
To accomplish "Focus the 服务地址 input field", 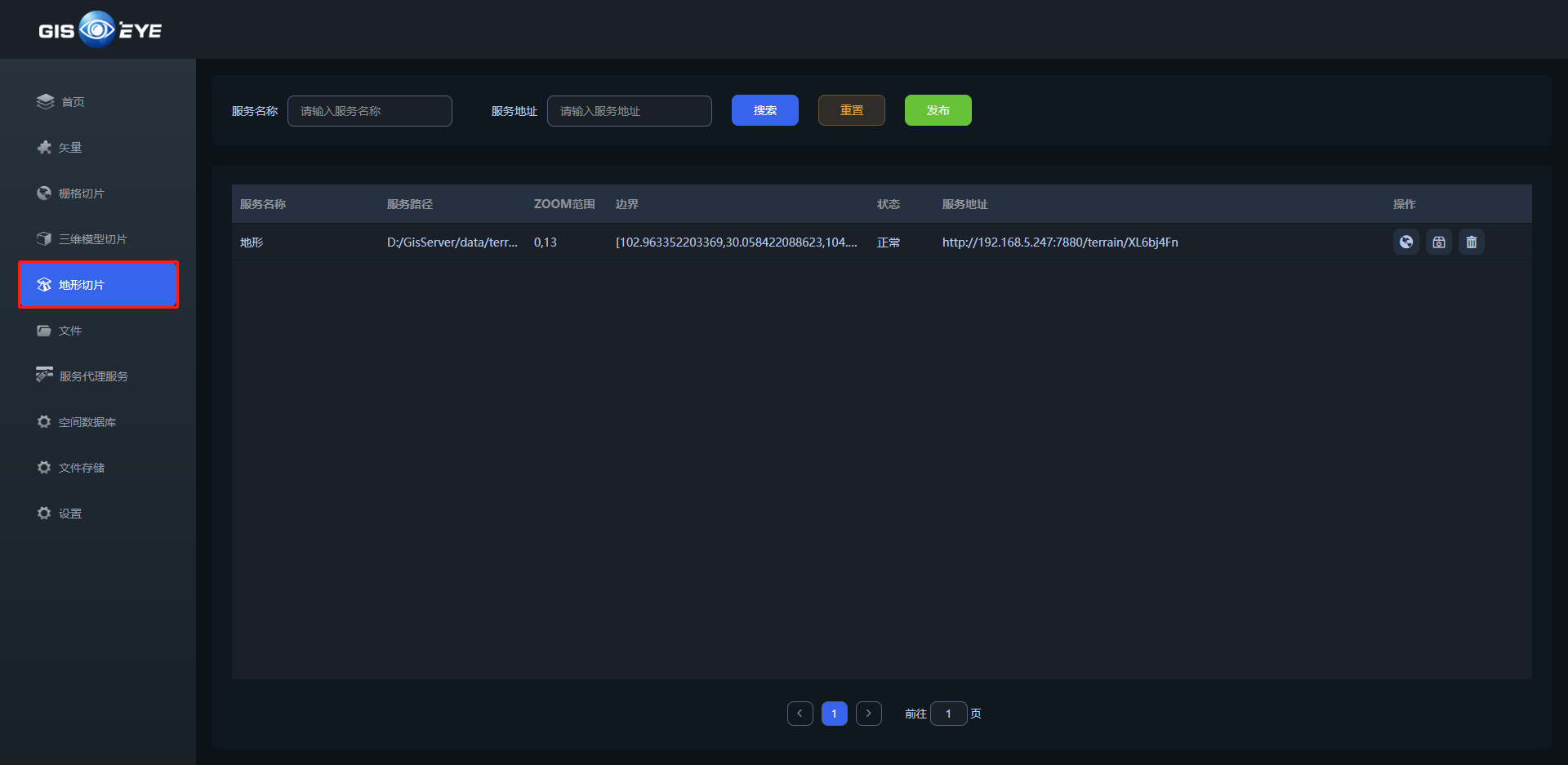I will (630, 111).
